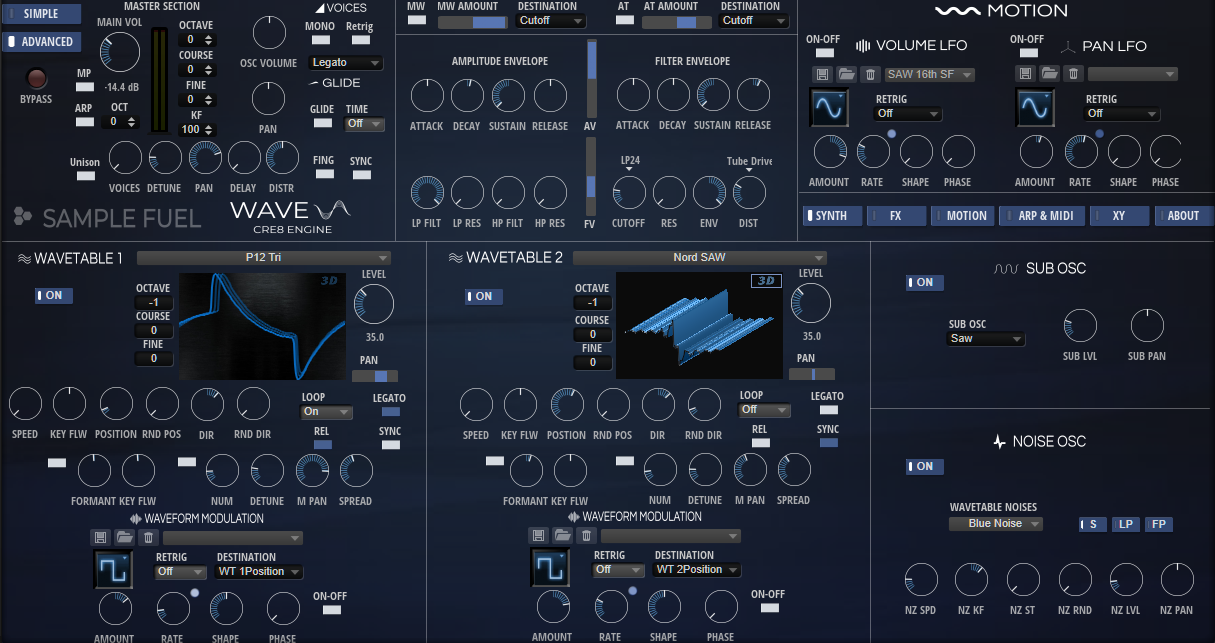Select SIMPLE view mode
The width and height of the screenshot is (1215, 643).
(41, 14)
